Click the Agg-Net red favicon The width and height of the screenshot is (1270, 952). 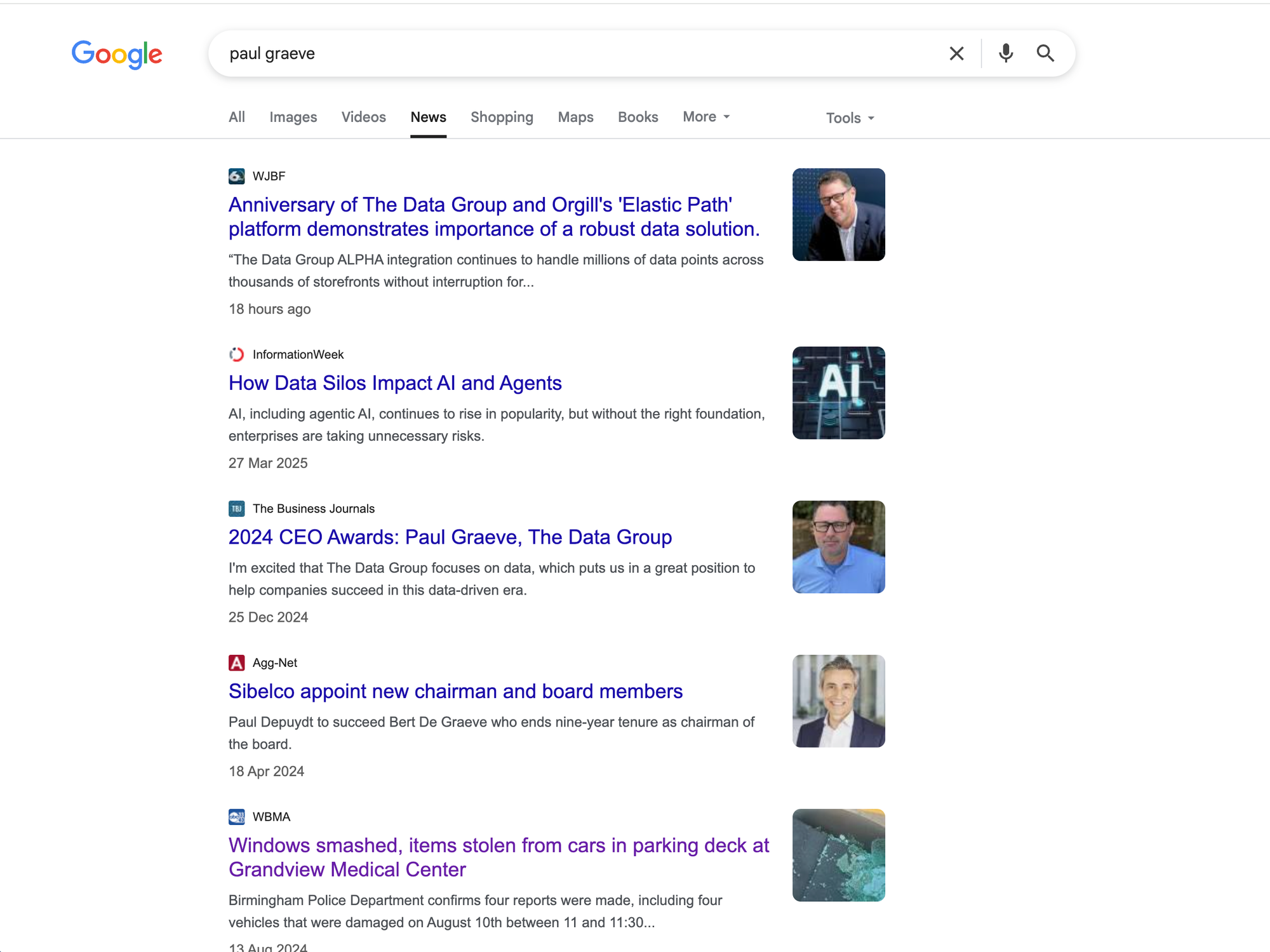point(236,663)
